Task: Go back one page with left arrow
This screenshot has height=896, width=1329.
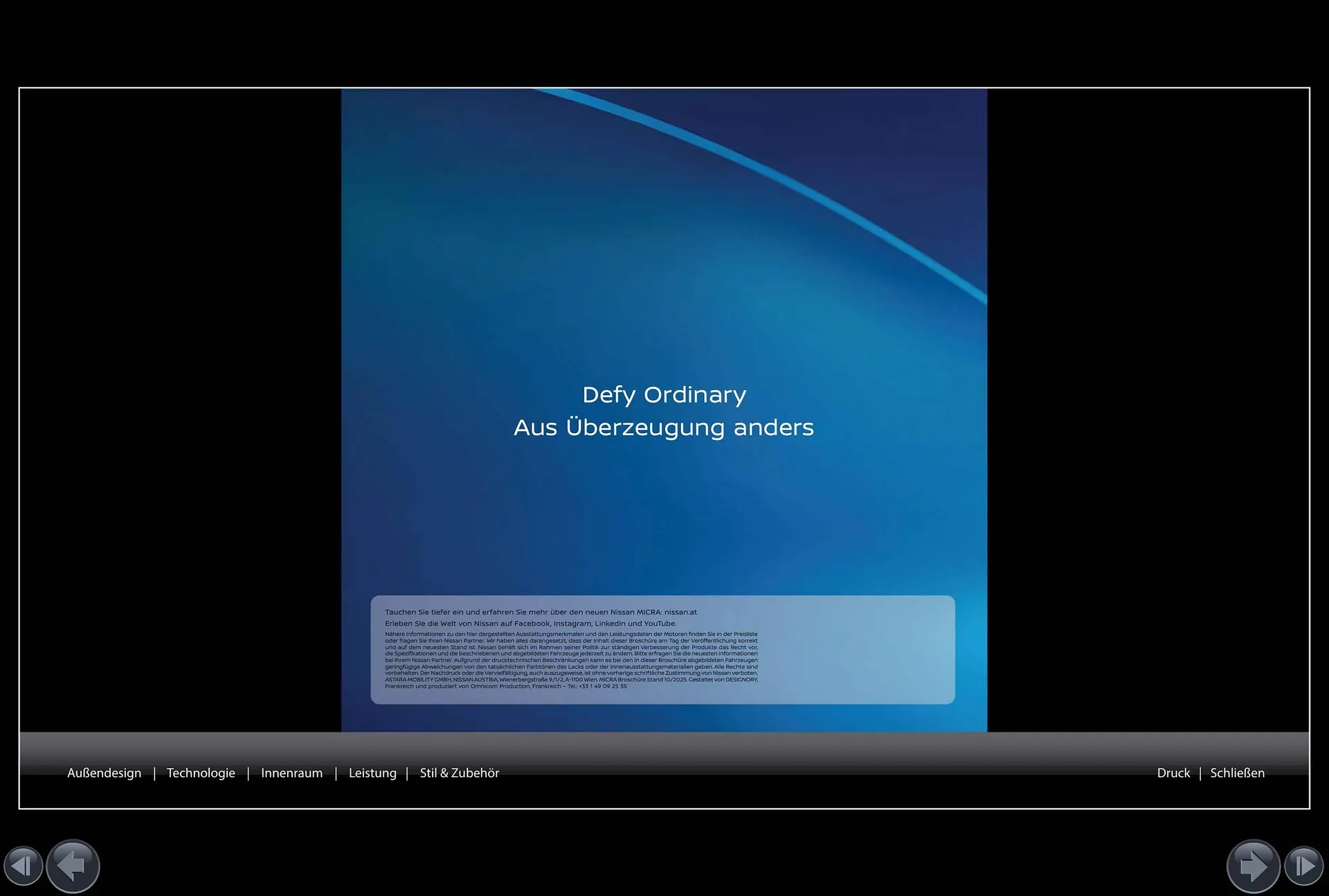Action: (73, 866)
